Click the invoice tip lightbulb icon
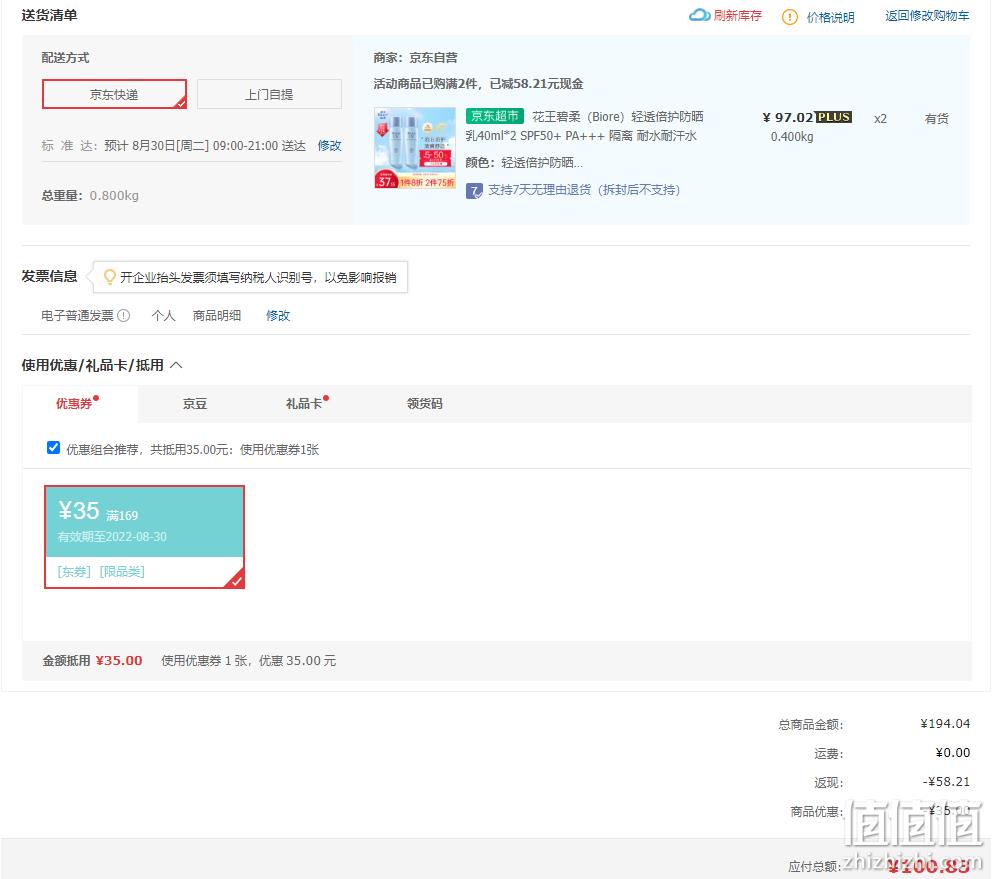 tap(109, 277)
